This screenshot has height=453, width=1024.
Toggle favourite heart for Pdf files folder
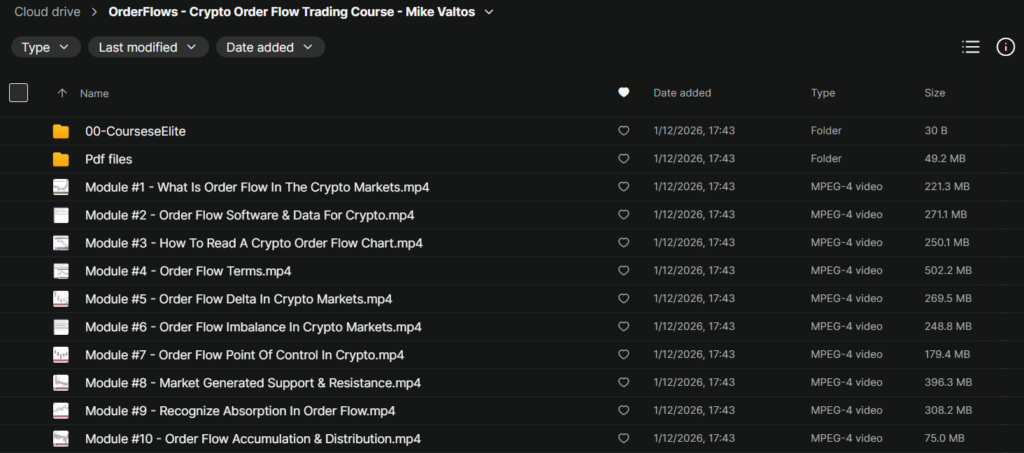pos(624,159)
